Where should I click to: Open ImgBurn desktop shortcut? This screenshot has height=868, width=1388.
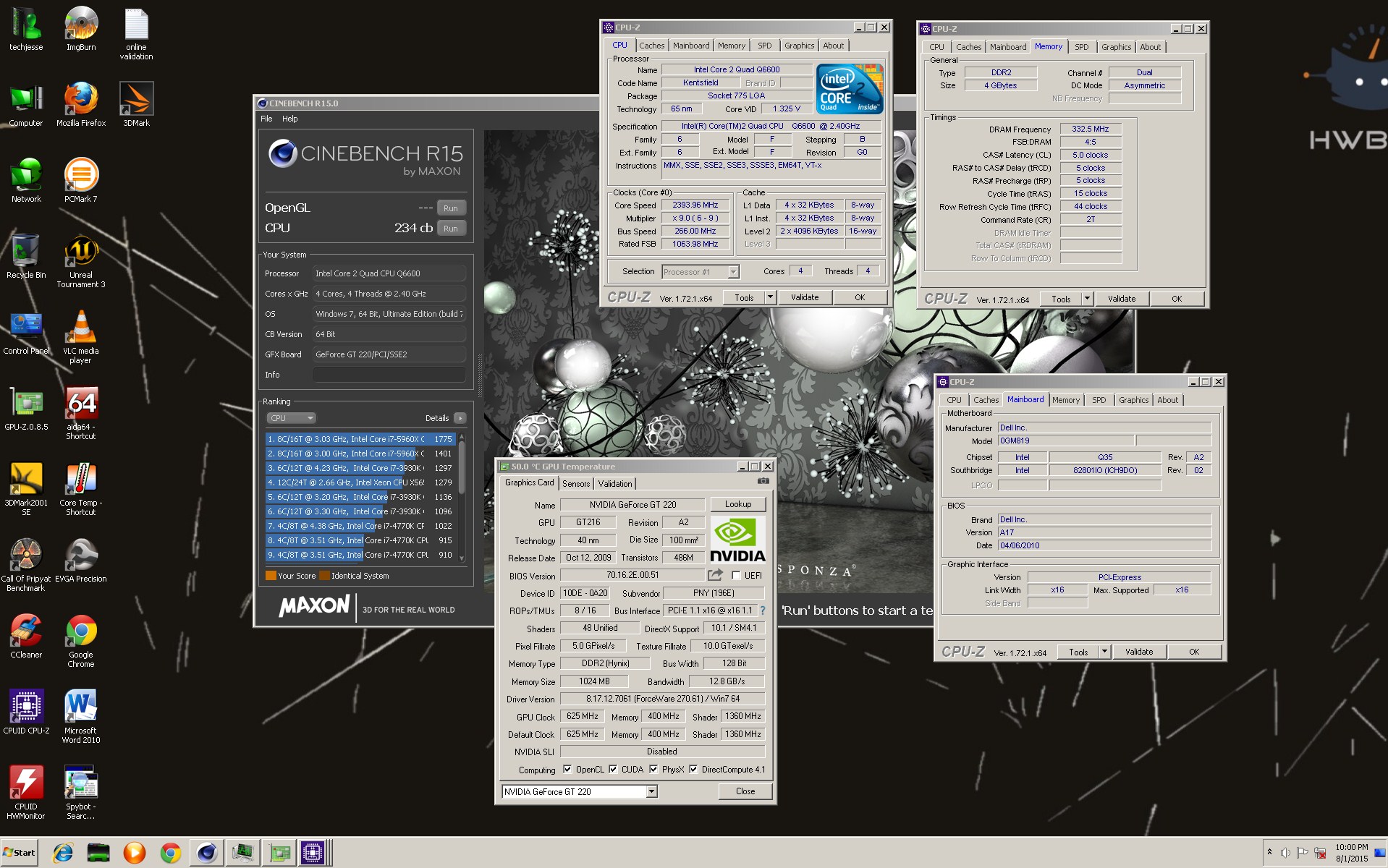point(81,29)
